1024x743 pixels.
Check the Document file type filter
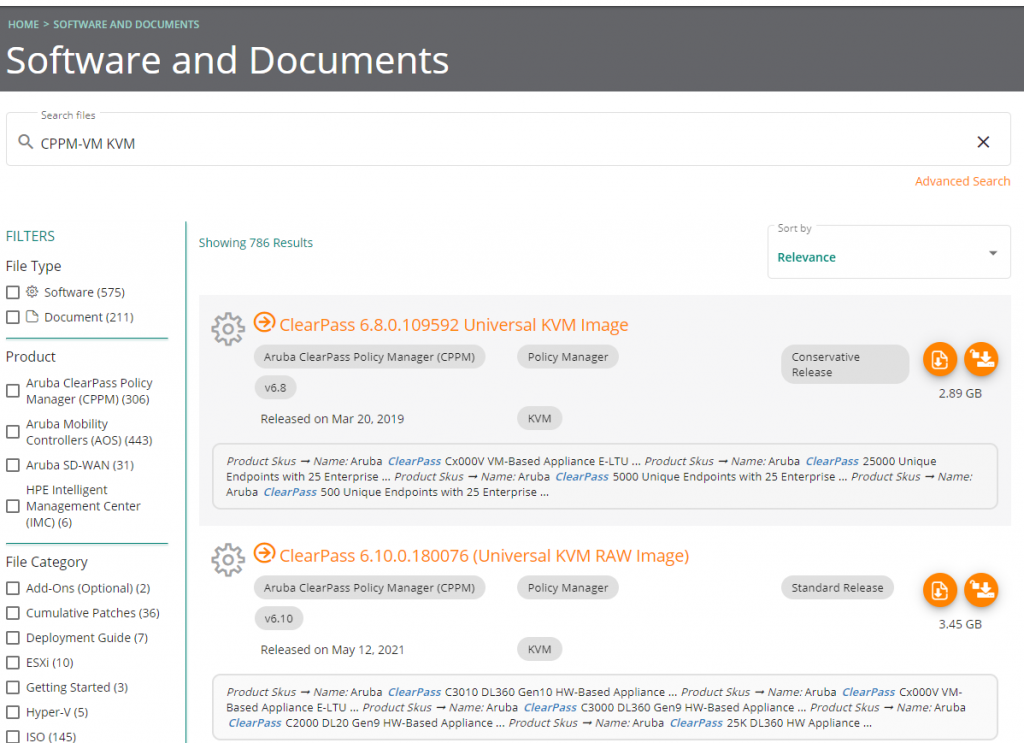point(13,317)
